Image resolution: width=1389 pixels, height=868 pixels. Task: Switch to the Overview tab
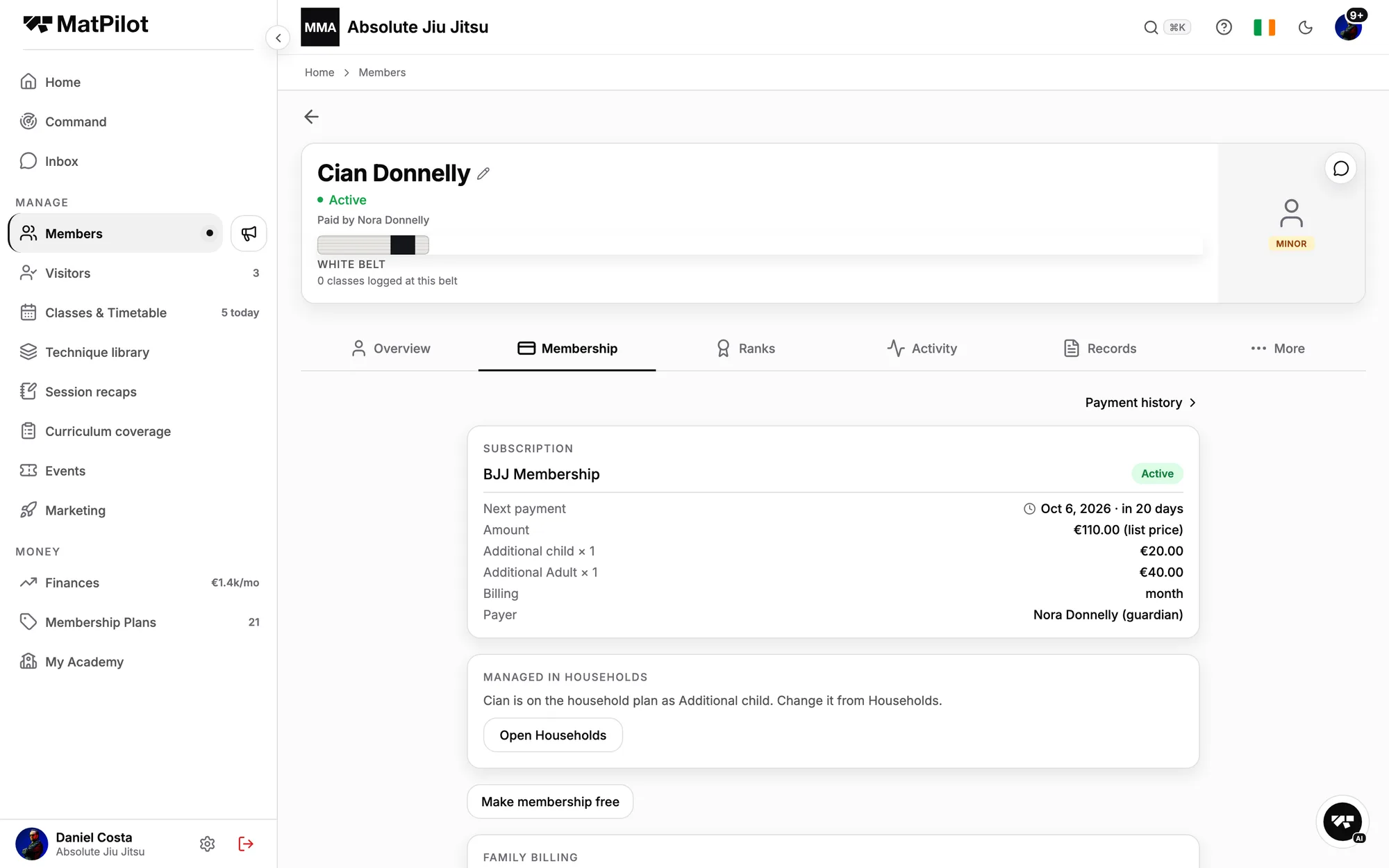[x=390, y=349]
